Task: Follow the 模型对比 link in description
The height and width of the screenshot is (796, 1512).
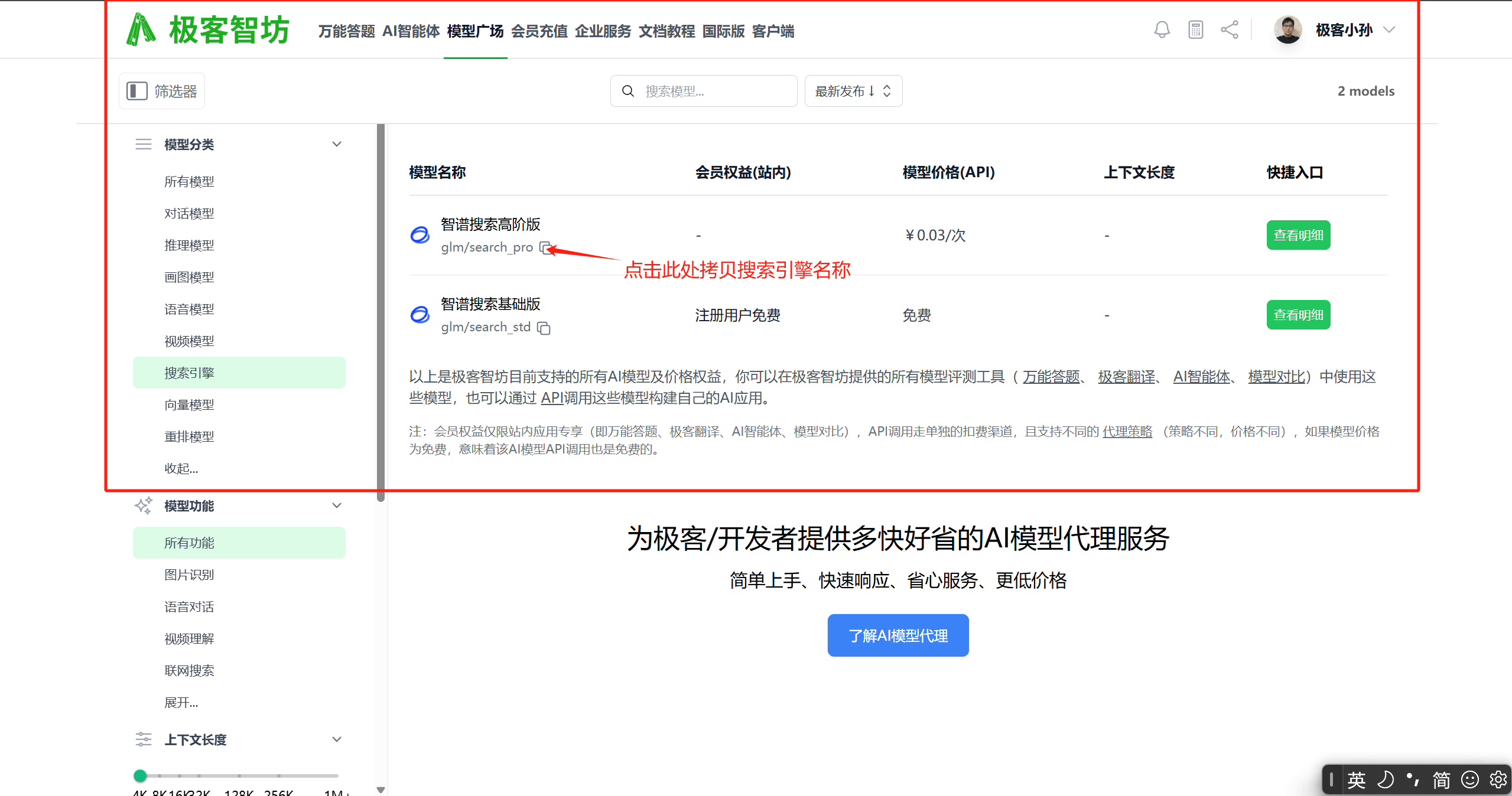Action: coord(1277,377)
